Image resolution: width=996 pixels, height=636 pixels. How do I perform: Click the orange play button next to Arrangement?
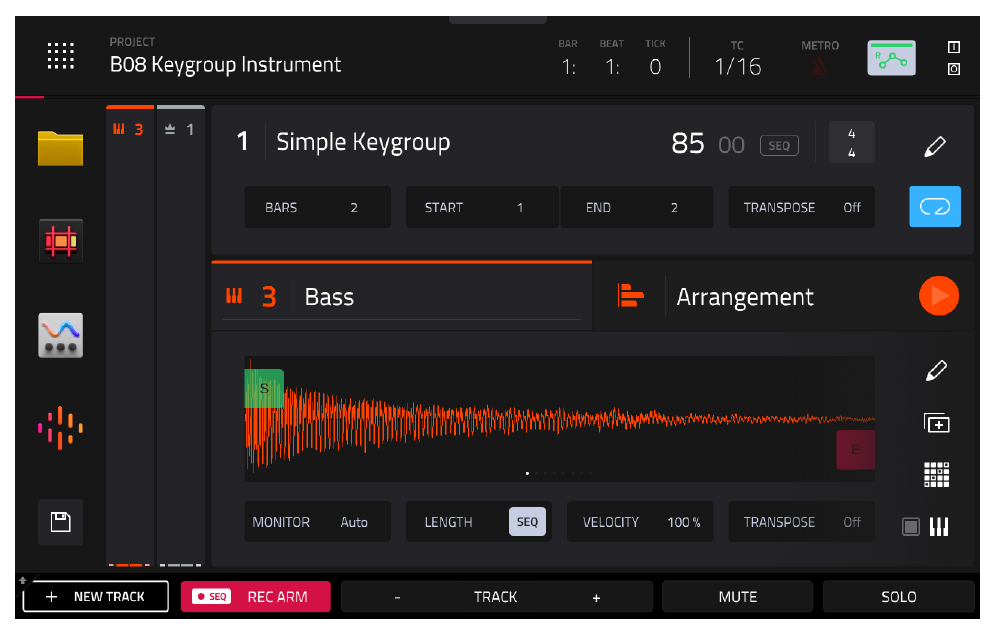click(x=938, y=295)
